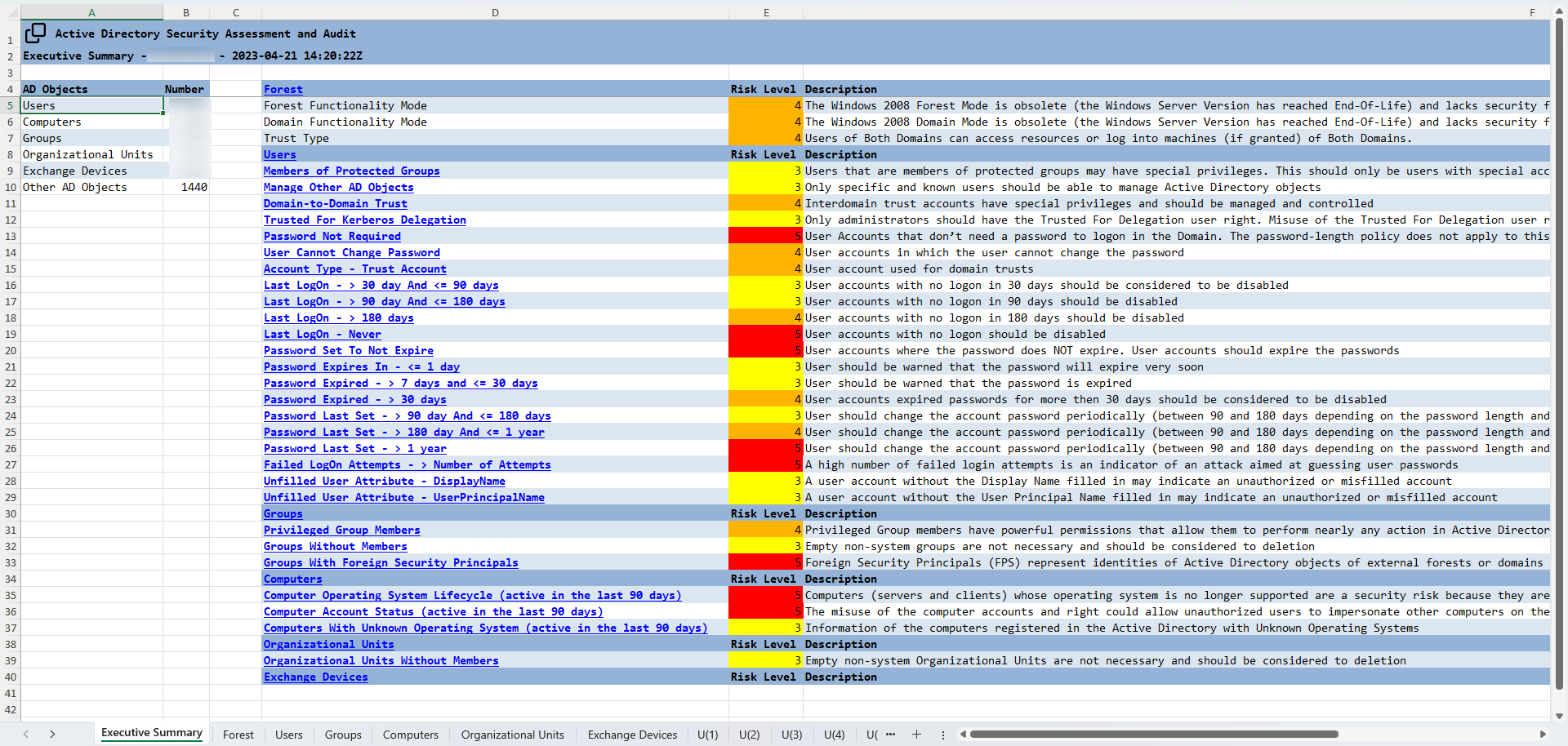Open the Users sheet tab
Viewport: 1568px width, 746px height.
point(288,735)
